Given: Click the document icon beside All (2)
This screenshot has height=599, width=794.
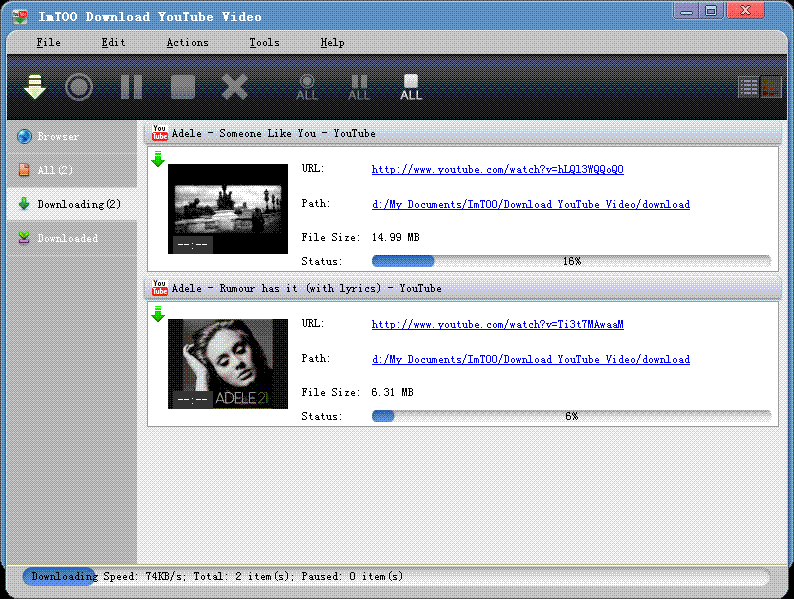Looking at the screenshot, I should click(24, 170).
